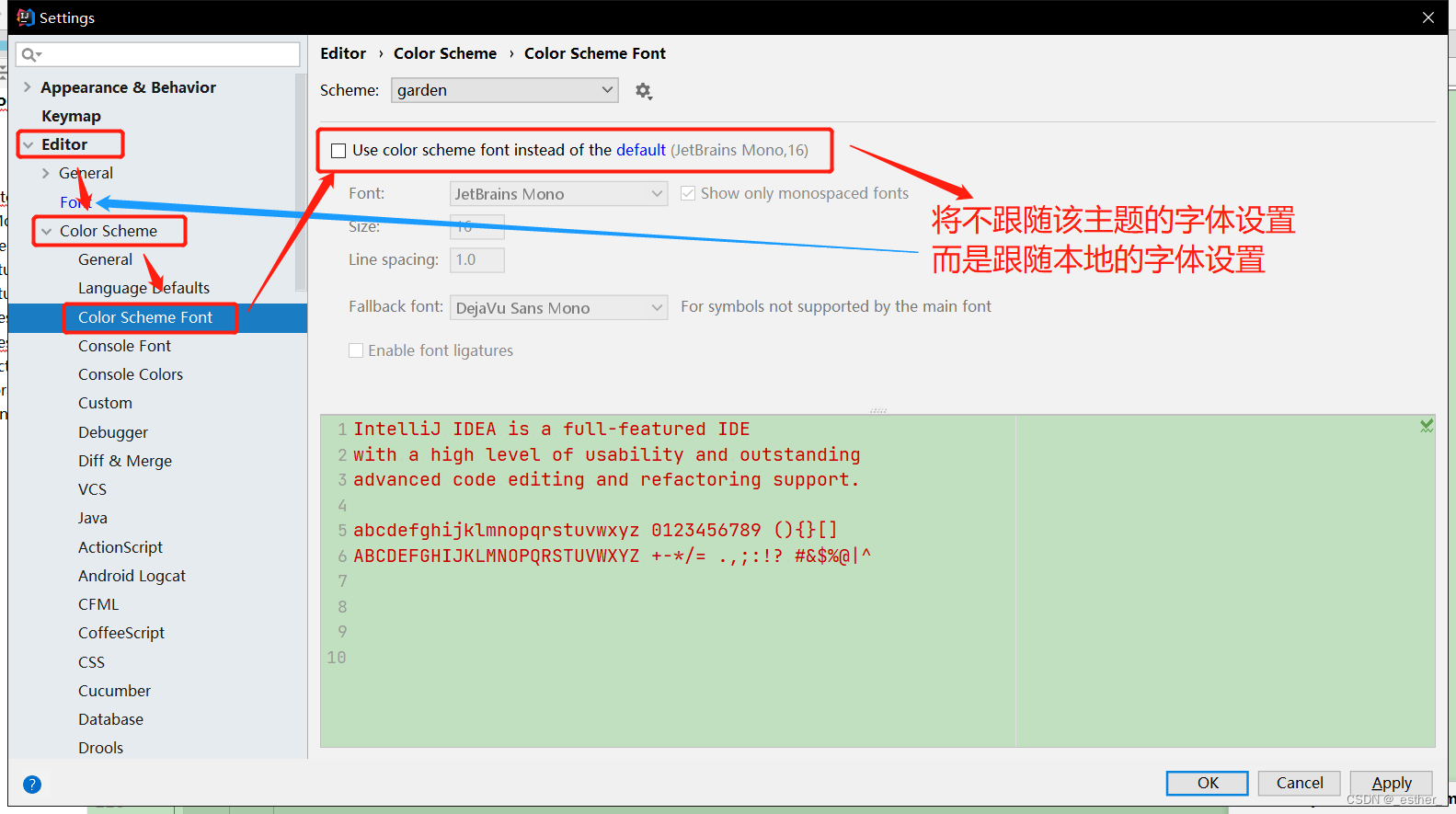
Task: Toggle Enable font ligatures checkbox
Action: (x=356, y=350)
